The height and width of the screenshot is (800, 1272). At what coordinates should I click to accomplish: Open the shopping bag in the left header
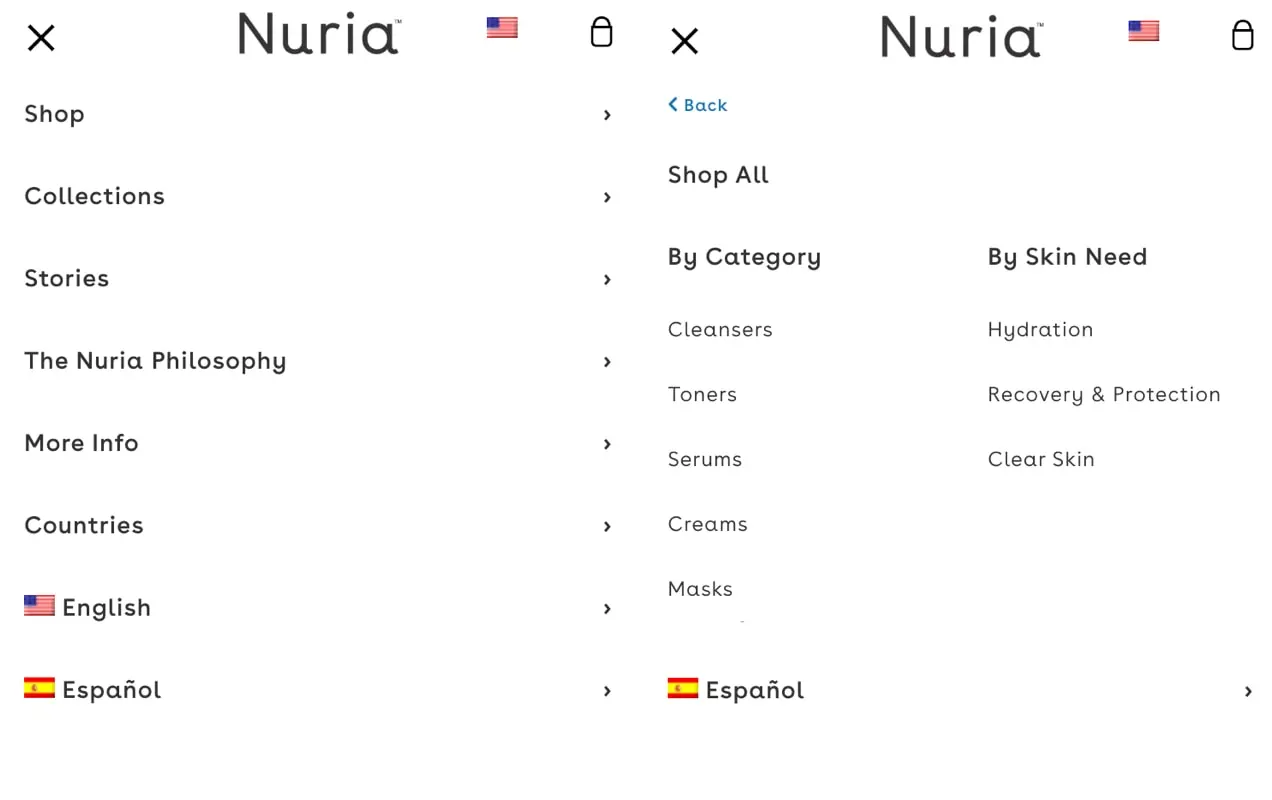[x=601, y=32]
